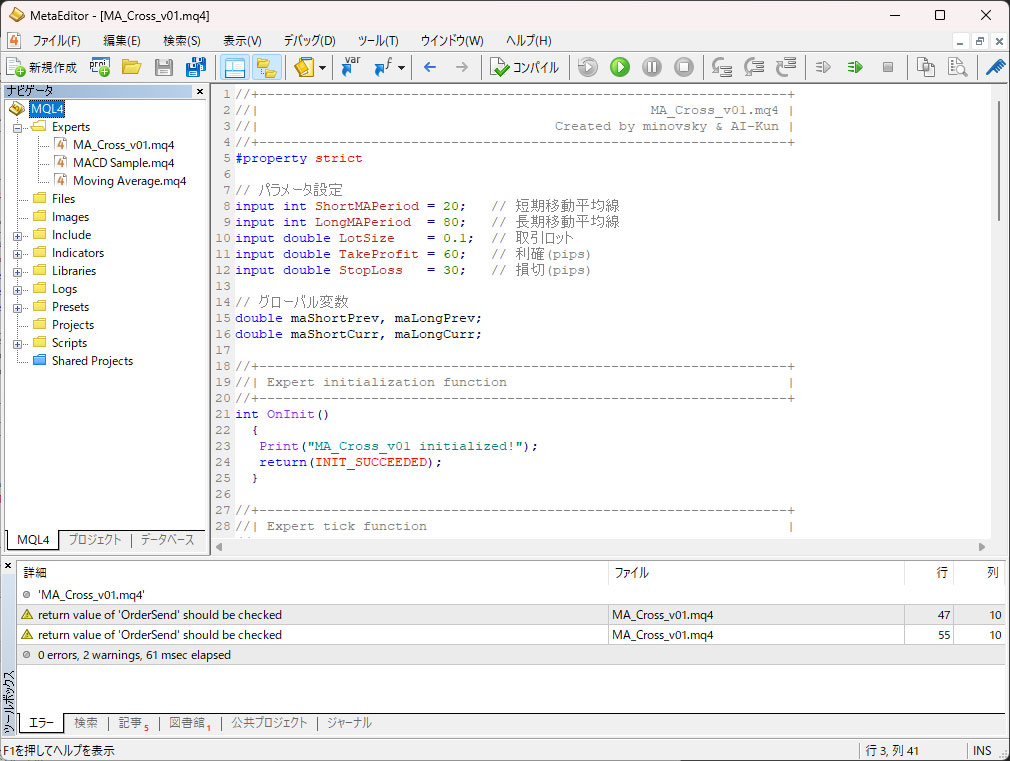This screenshot has height=761, width=1010.
Task: Start debugging with the green play icon
Action: point(620,67)
